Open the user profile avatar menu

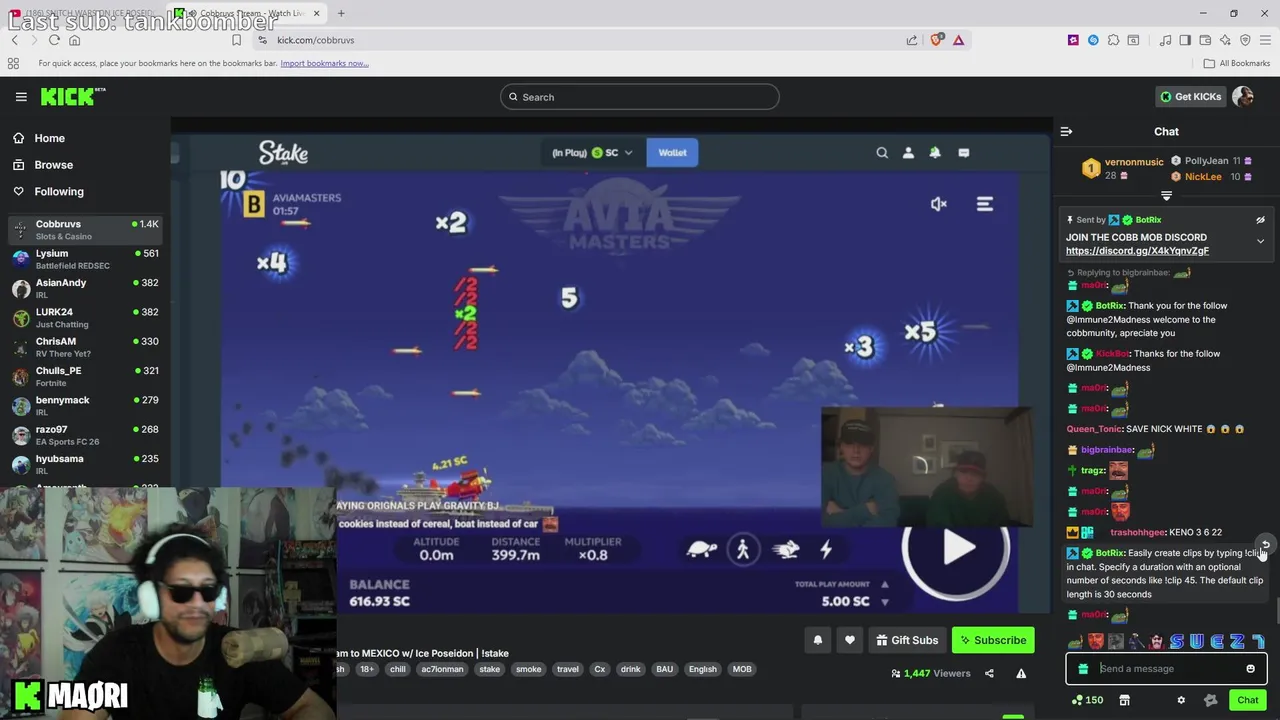point(1243,97)
